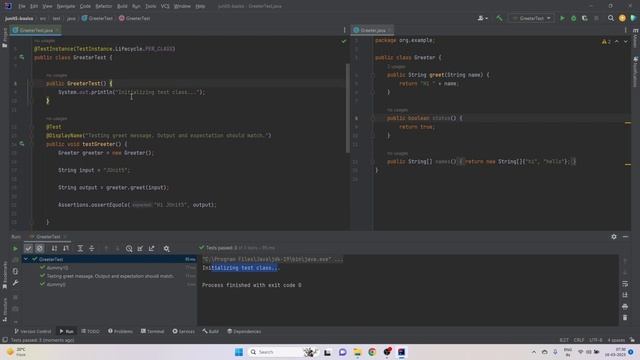Select the 'Testing greet message' test result
The height and width of the screenshot is (360, 640).
110,276
